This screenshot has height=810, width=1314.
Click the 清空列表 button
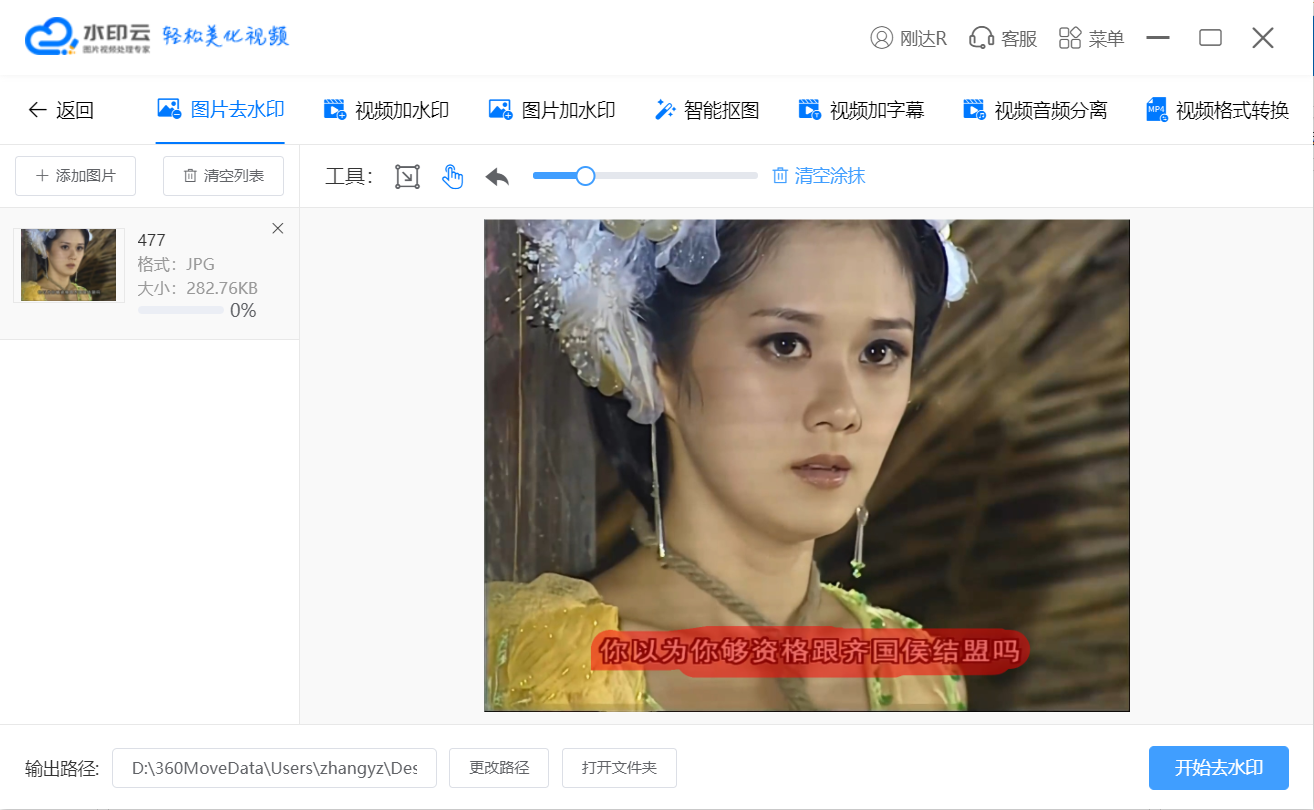[223, 176]
